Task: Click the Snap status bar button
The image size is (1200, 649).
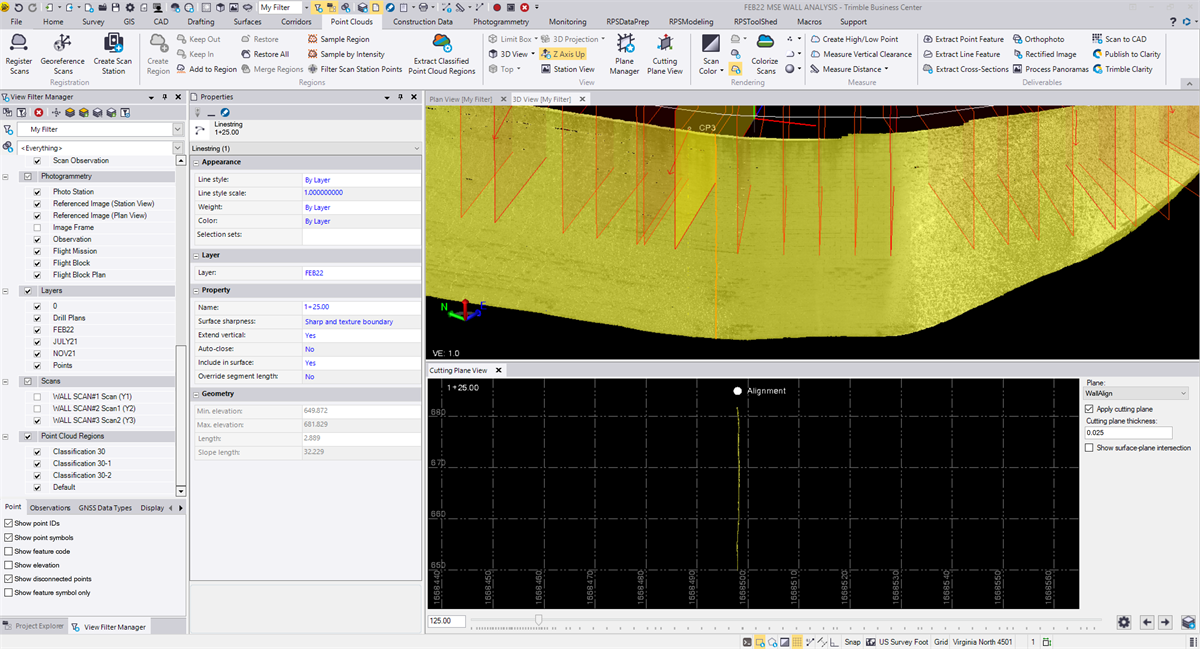Action: pos(852,642)
